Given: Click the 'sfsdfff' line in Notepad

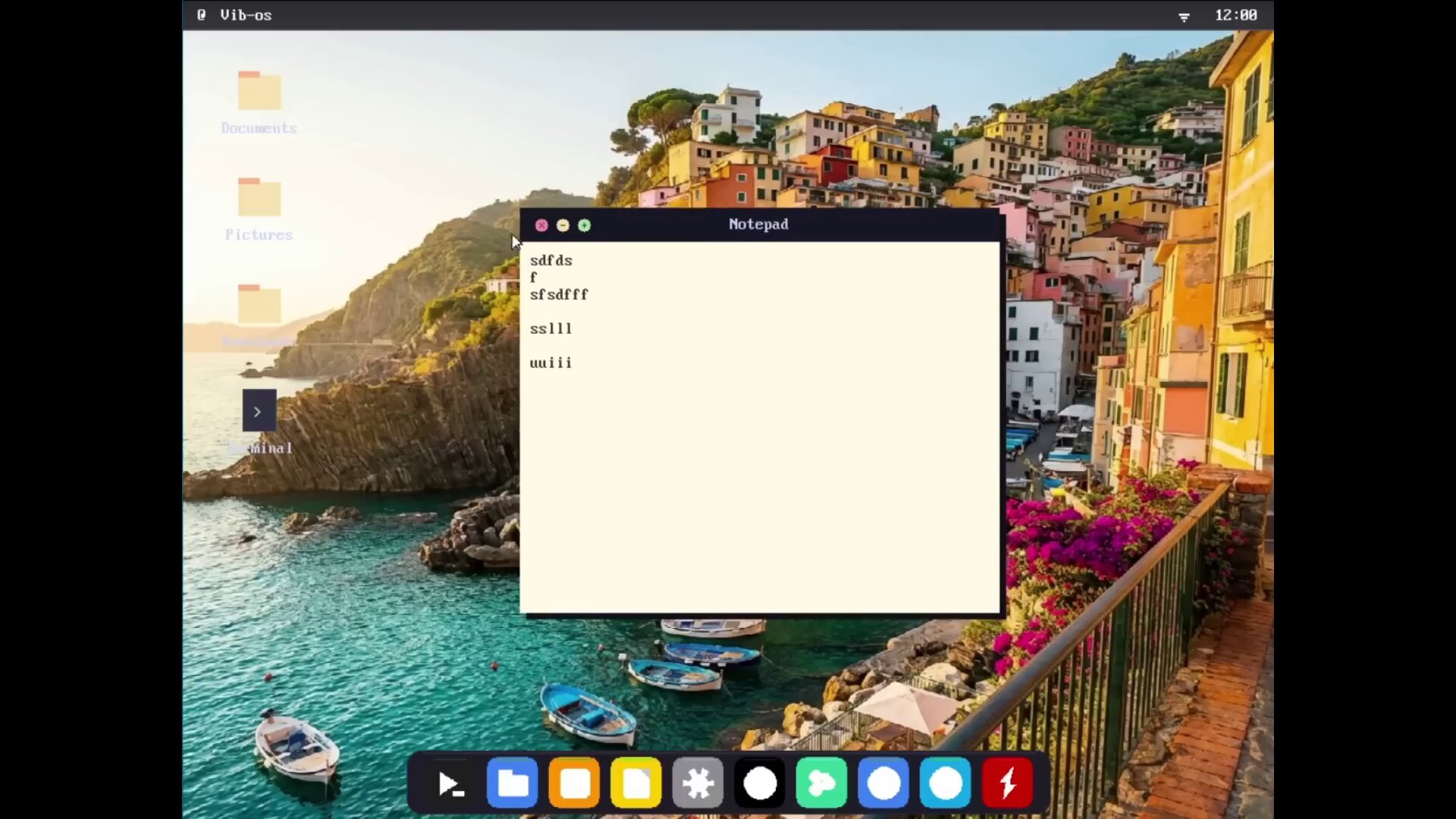Looking at the screenshot, I should pyautogui.click(x=559, y=295).
